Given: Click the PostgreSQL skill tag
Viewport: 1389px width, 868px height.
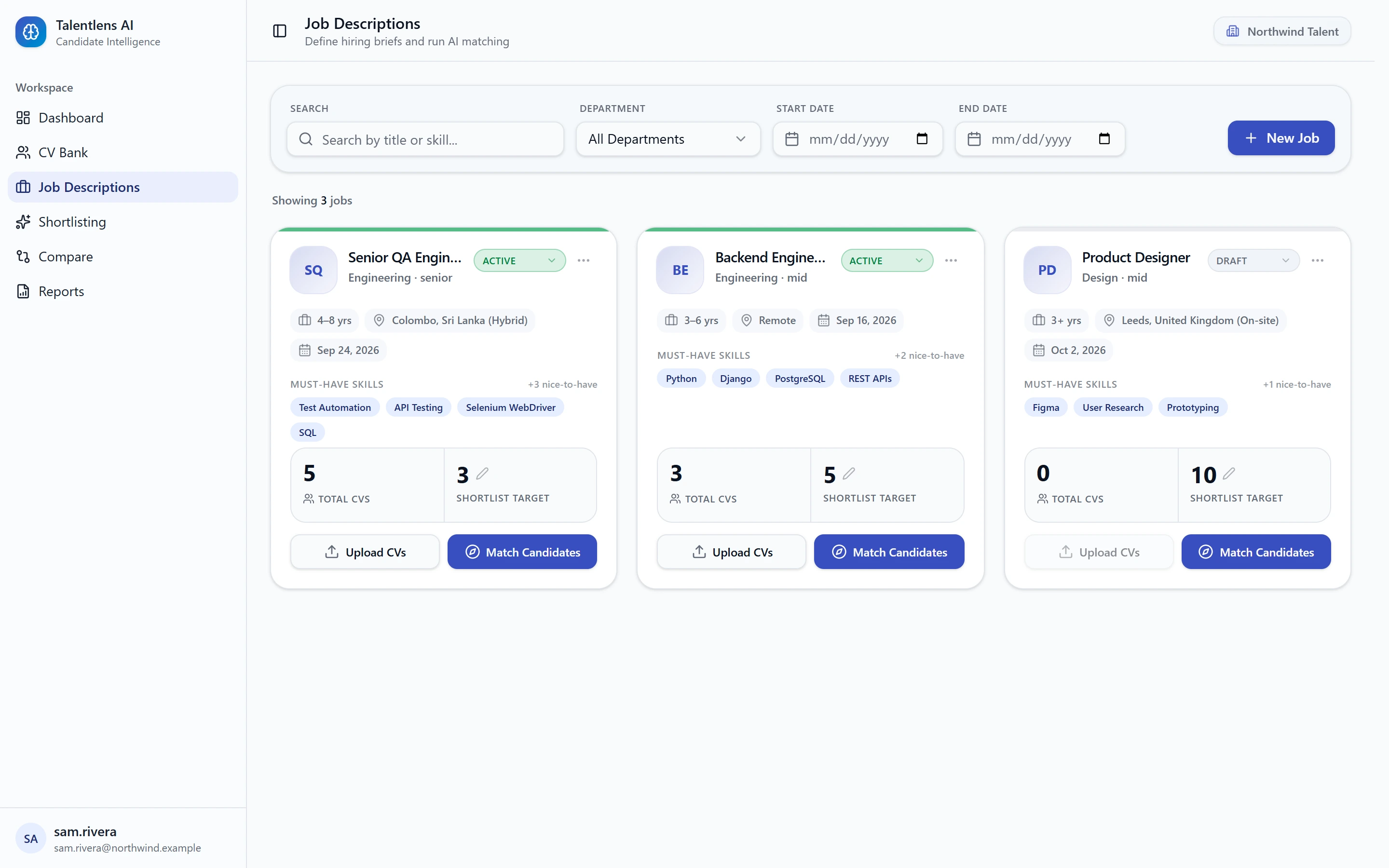Looking at the screenshot, I should click(800, 379).
